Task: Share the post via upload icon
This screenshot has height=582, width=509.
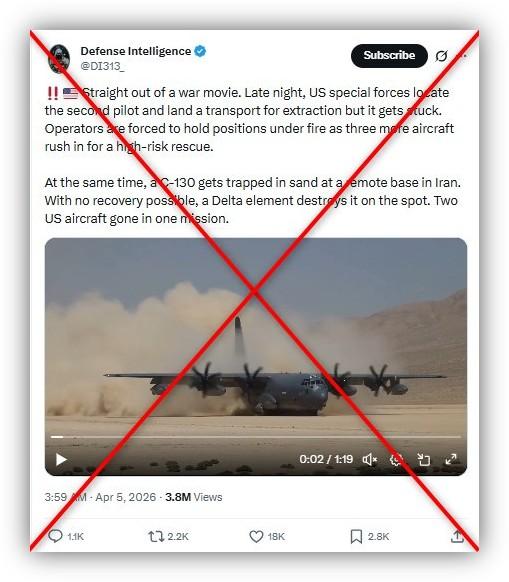Action: click(x=457, y=536)
